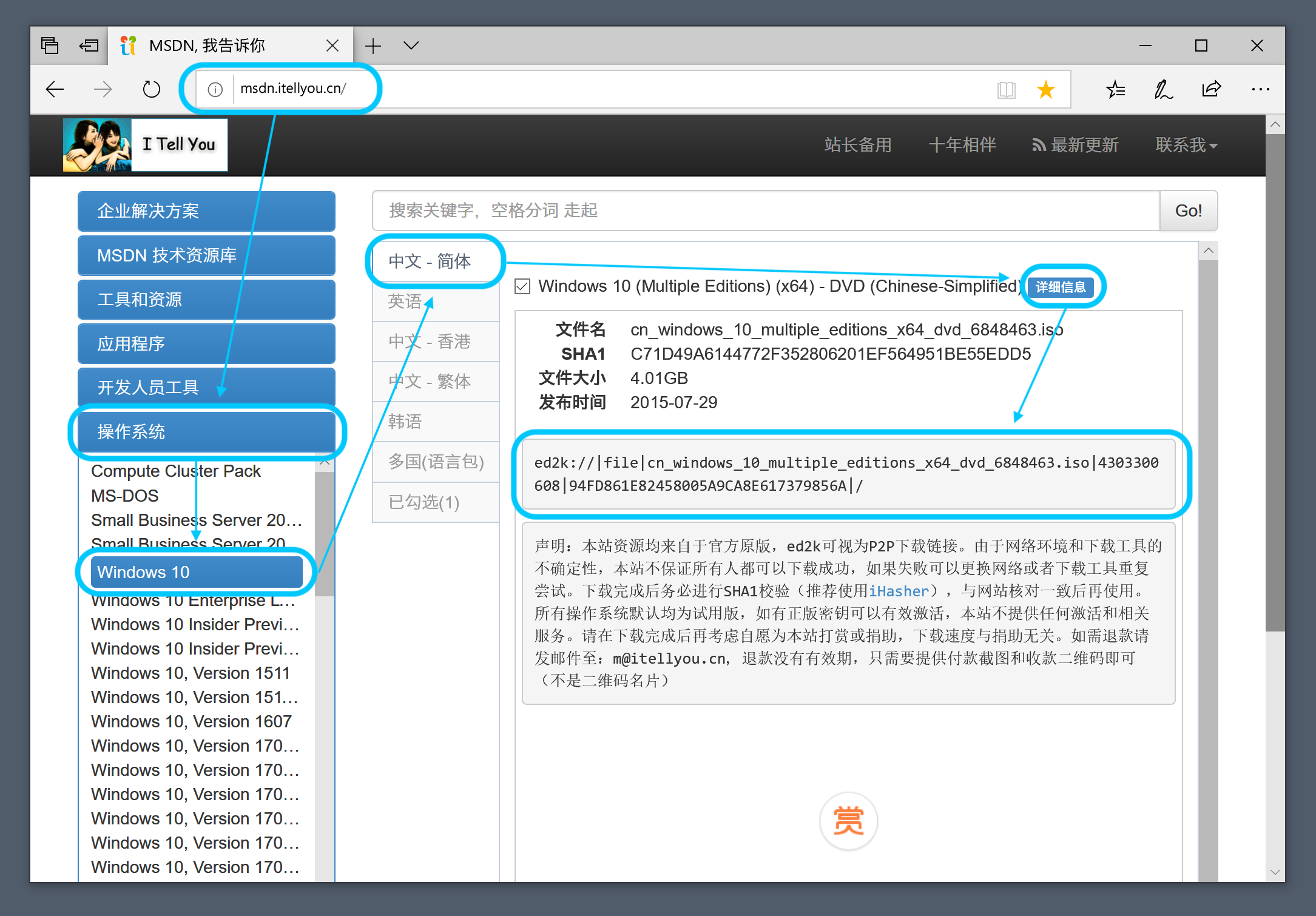Click the yellow favorites star

coord(1045,90)
